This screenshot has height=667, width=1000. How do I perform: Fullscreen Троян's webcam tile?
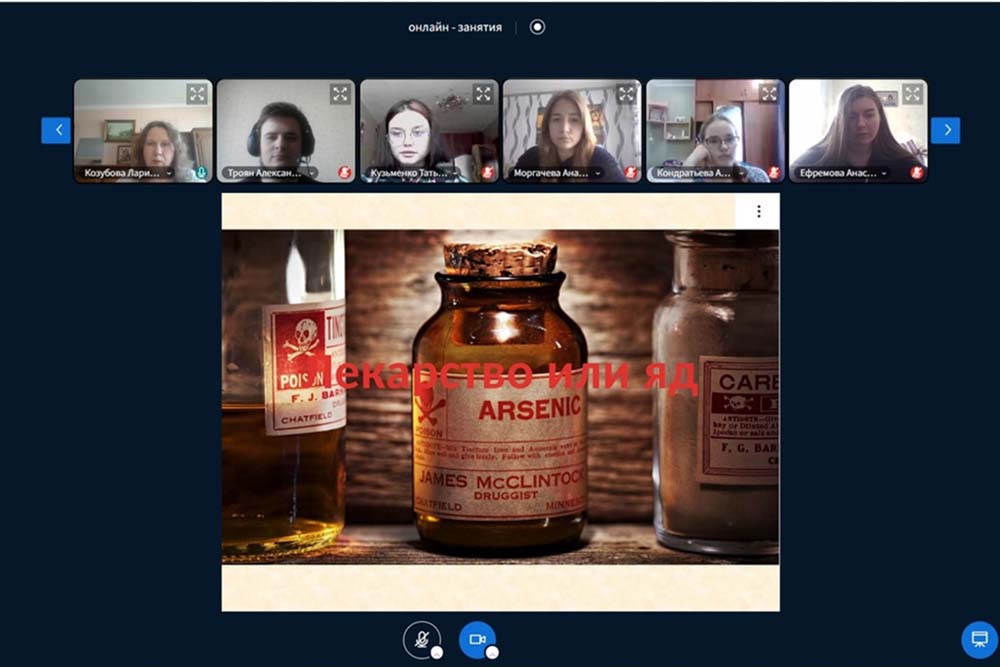340,94
